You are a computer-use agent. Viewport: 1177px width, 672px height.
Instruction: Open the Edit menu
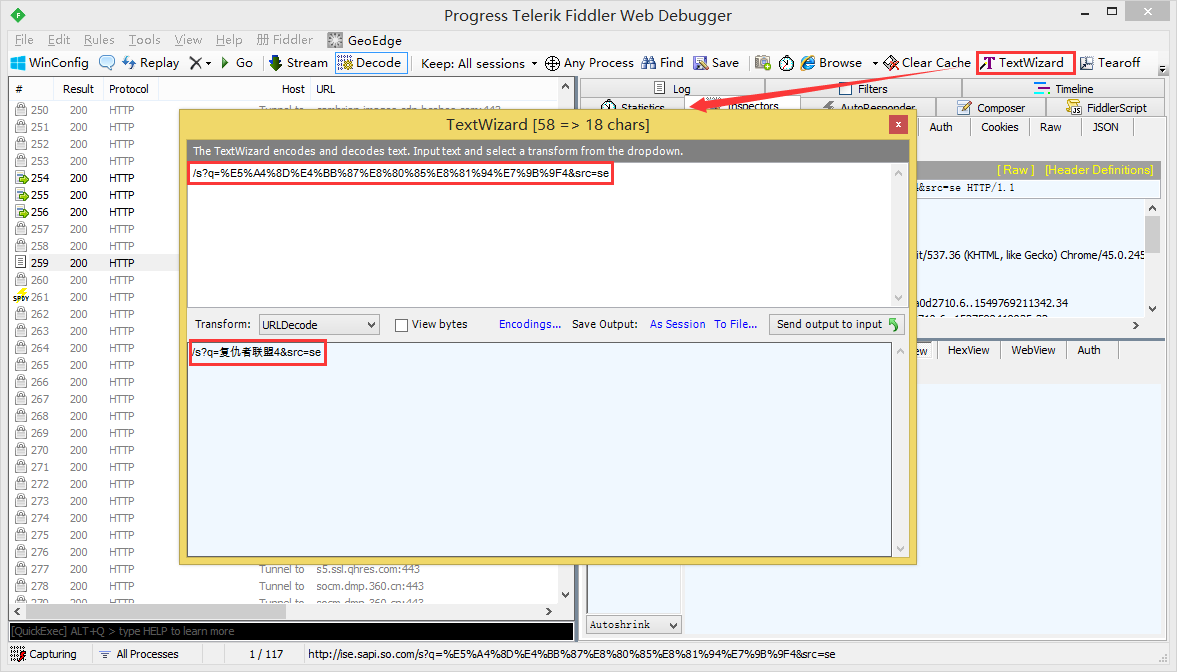click(x=59, y=40)
